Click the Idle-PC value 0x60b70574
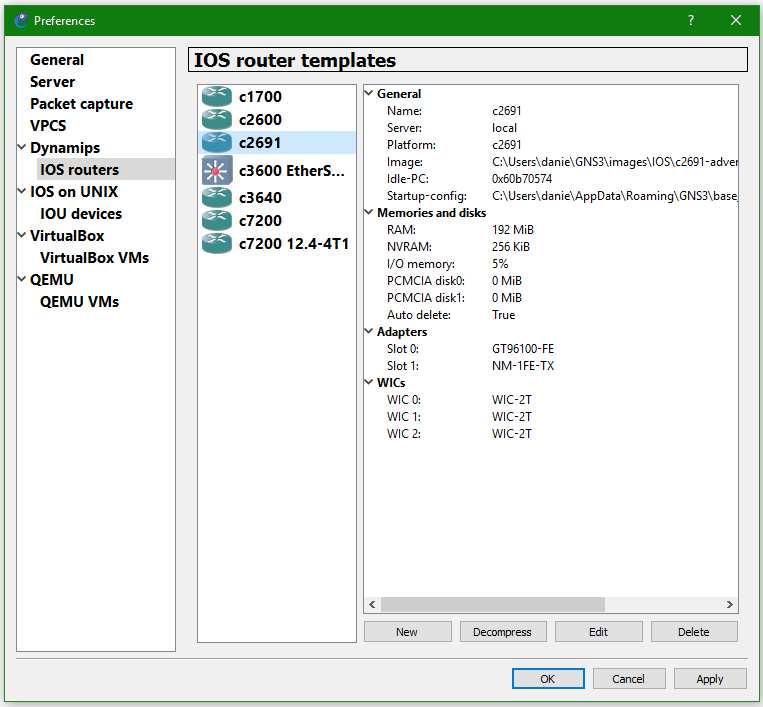 [522, 179]
